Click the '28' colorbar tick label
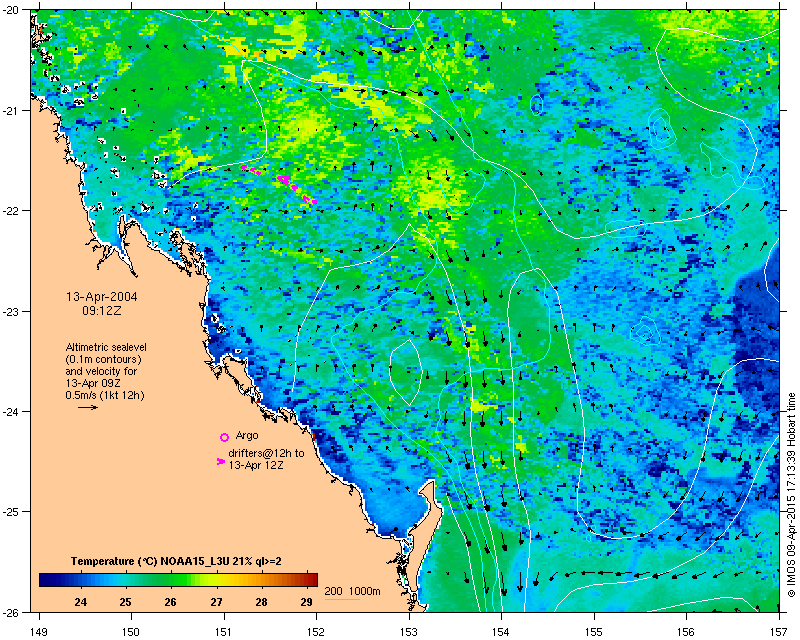The width and height of the screenshot is (800, 640). click(x=261, y=602)
